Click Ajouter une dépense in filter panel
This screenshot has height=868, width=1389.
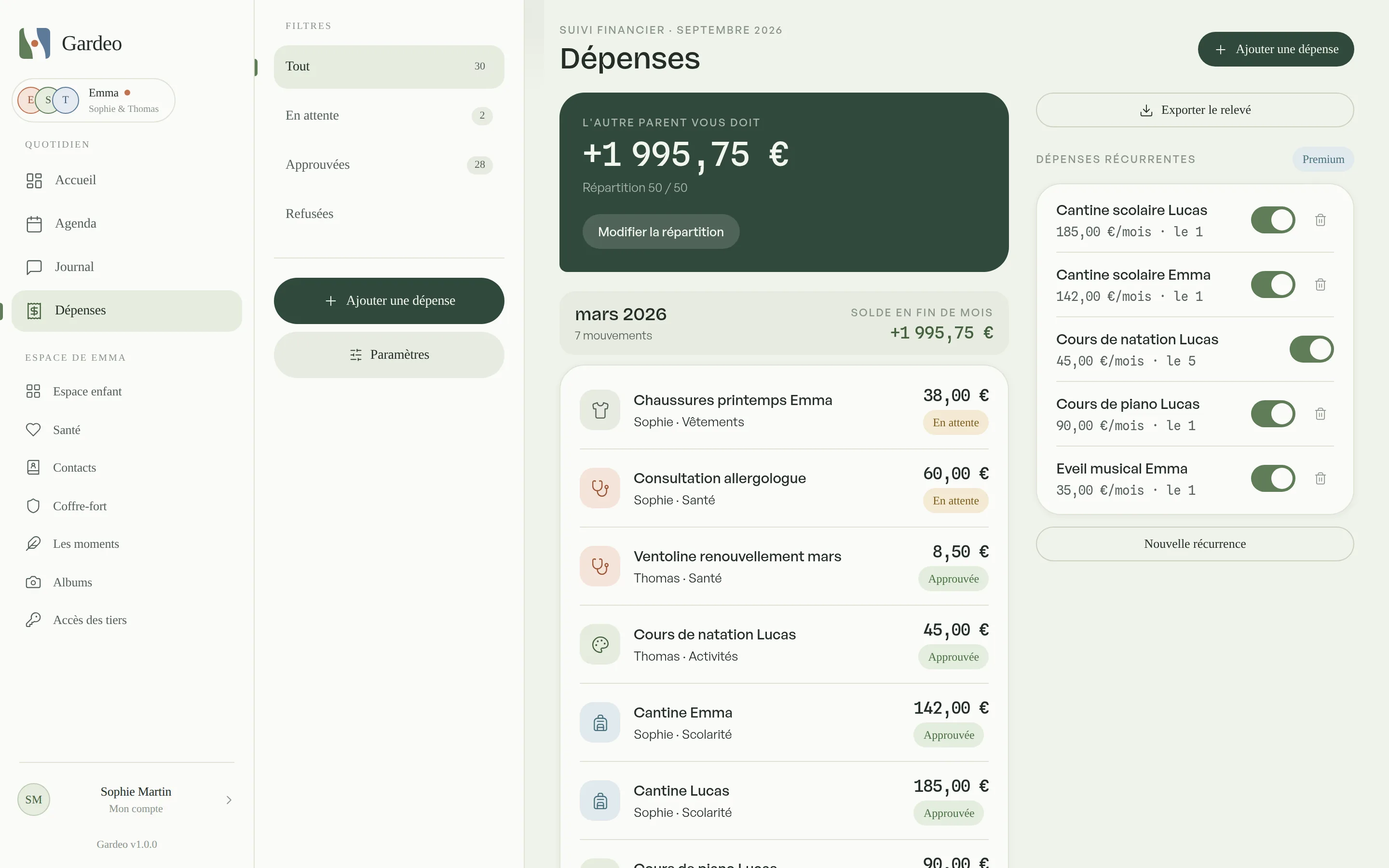tap(389, 301)
